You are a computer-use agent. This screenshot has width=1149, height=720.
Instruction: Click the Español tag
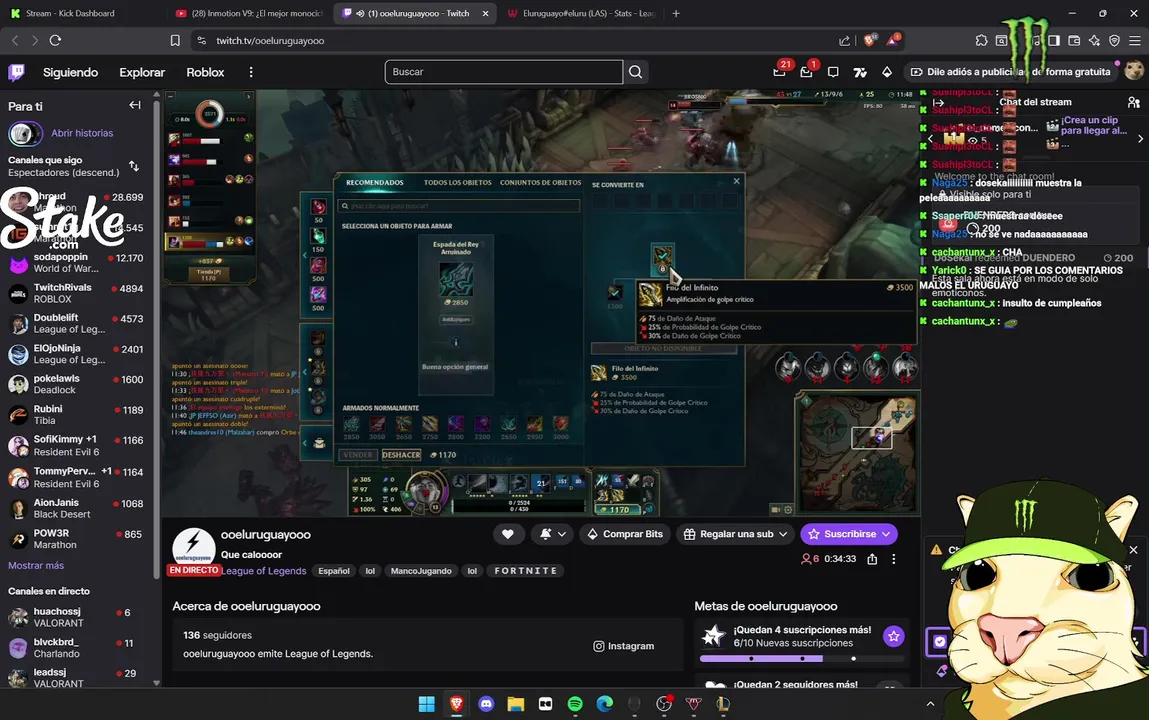[333, 571]
